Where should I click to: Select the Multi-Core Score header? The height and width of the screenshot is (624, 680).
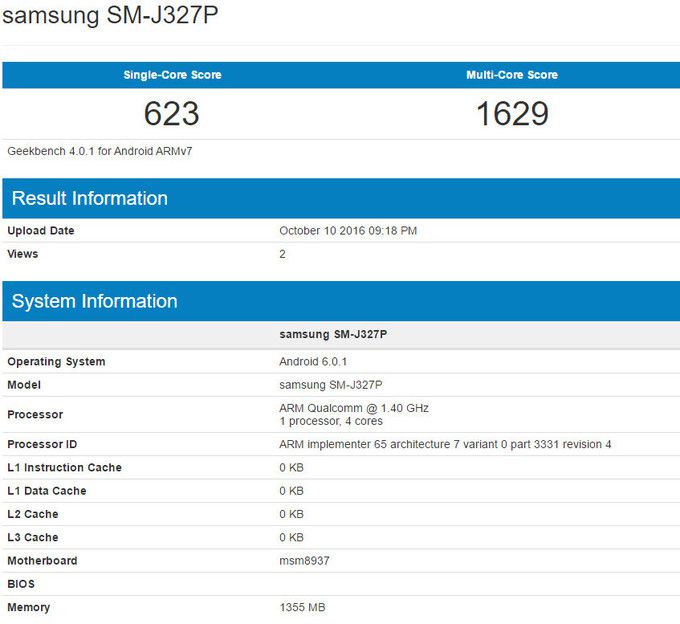click(x=511, y=75)
